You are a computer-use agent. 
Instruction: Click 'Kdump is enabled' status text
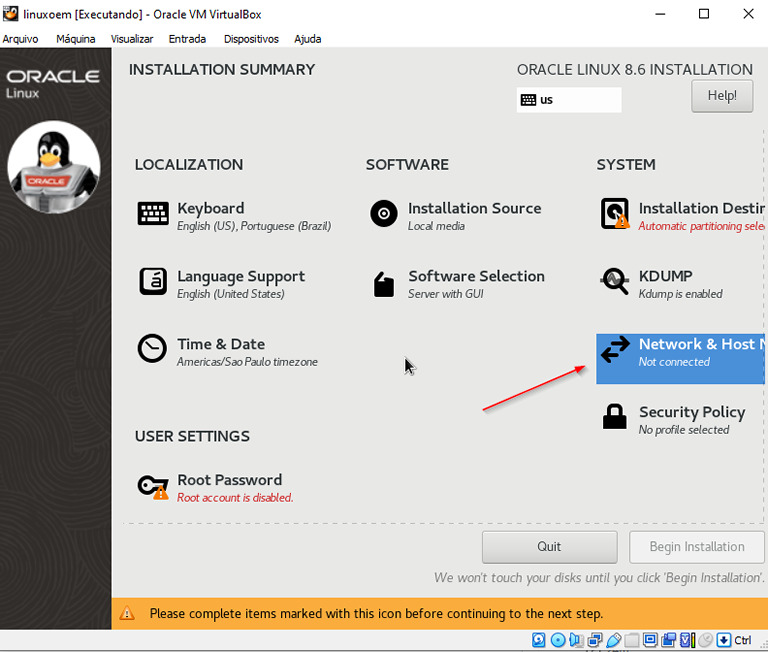[x=680, y=294]
